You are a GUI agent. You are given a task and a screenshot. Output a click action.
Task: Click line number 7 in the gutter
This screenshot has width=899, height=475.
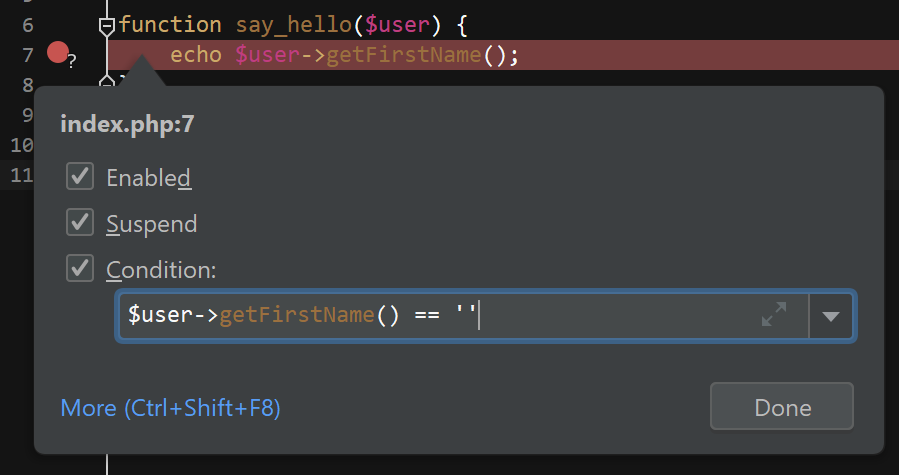[27, 55]
